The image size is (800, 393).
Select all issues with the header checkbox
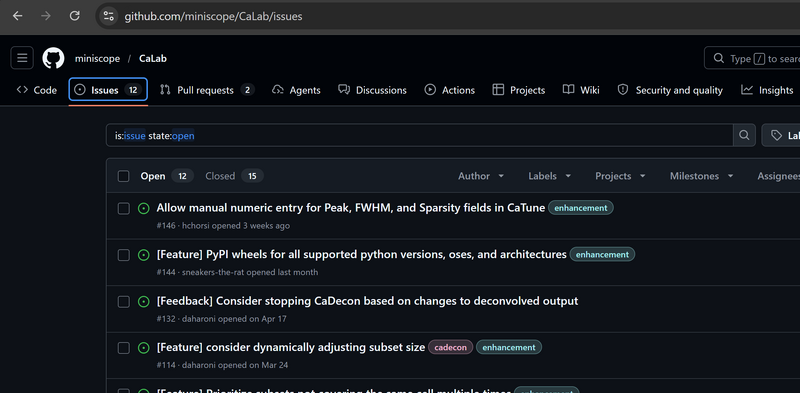[123, 176]
